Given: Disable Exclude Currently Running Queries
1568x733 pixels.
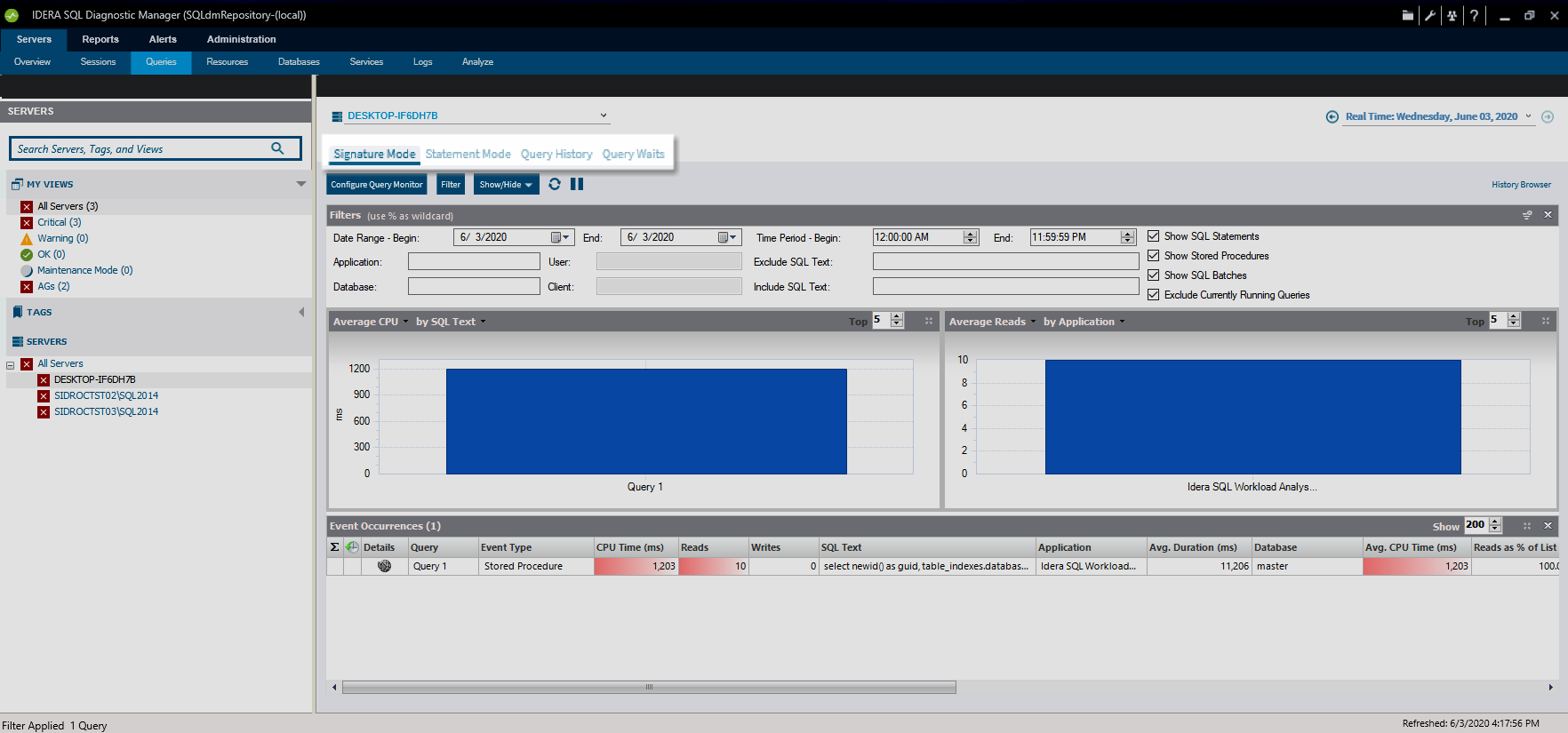Looking at the screenshot, I should point(1153,295).
